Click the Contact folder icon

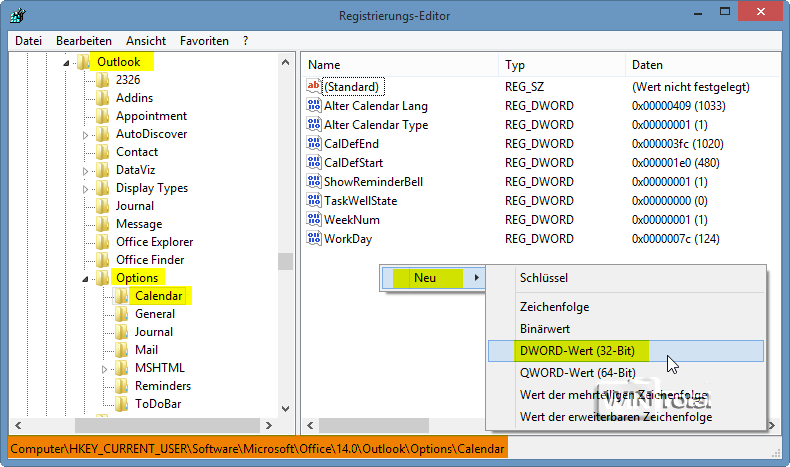pyautogui.click(x=102, y=152)
